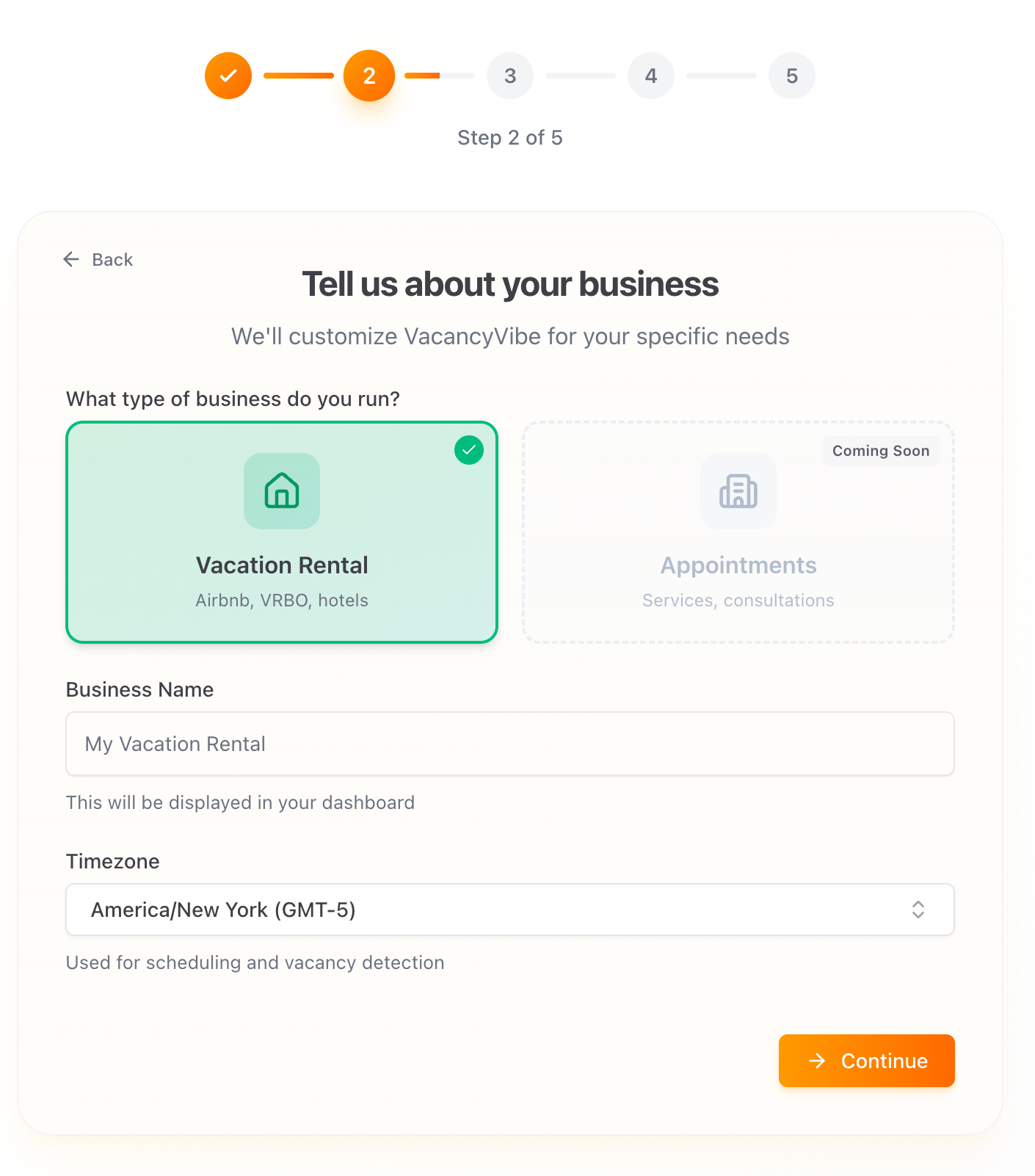Screen dimensions: 1035x1176
Task: Click step 5 circle in progress bar
Action: (791, 75)
